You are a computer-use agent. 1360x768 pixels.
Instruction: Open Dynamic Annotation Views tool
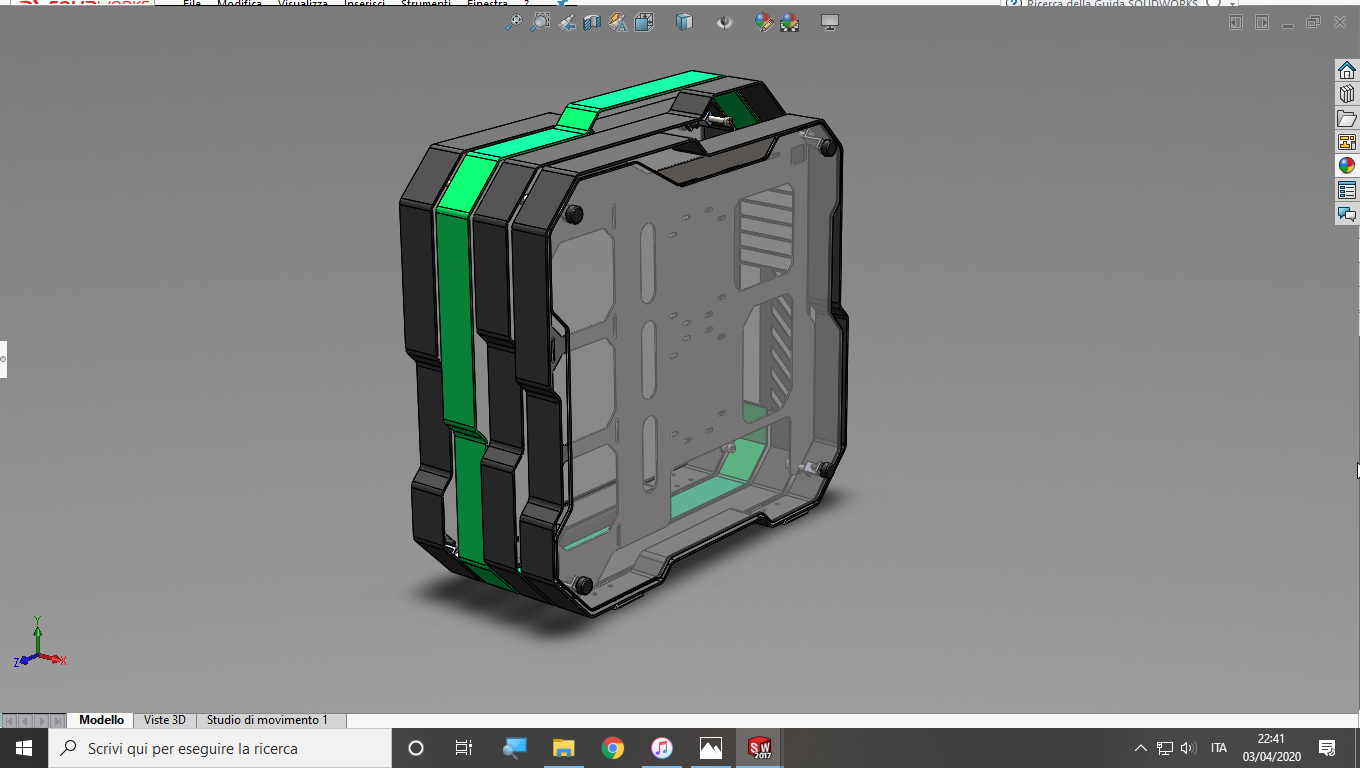click(618, 22)
